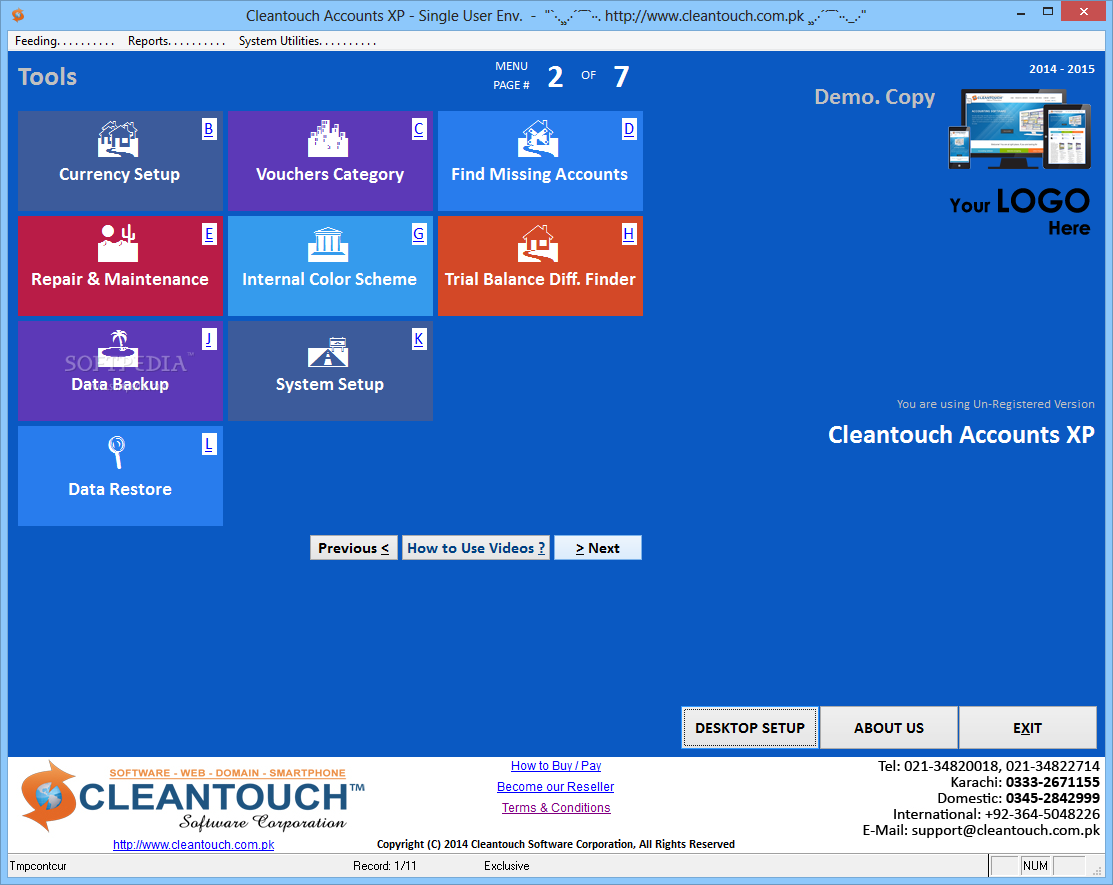Select the Internal Color Scheme label text
The width and height of the screenshot is (1113, 885).
tap(329, 280)
